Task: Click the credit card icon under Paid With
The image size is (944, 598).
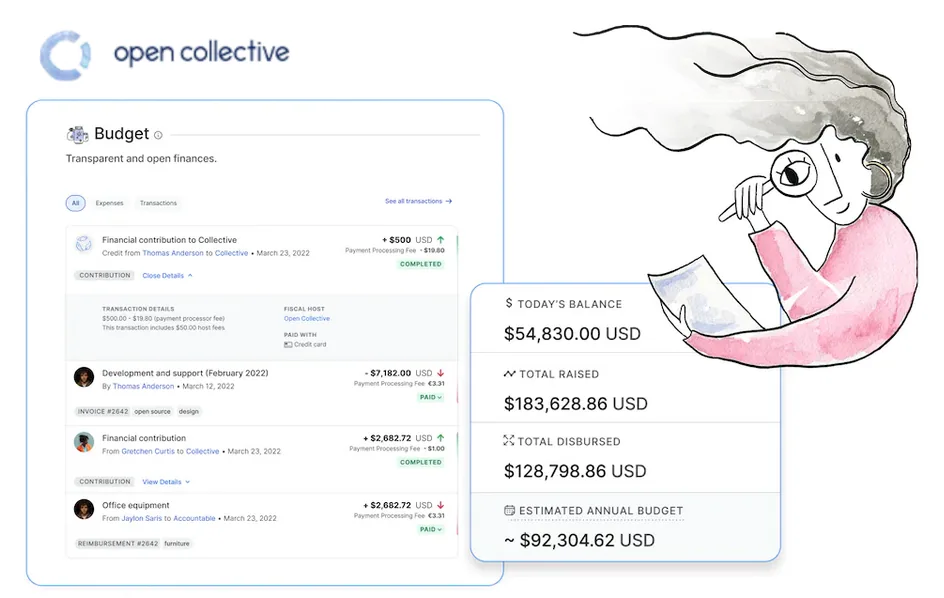Action: 288,344
